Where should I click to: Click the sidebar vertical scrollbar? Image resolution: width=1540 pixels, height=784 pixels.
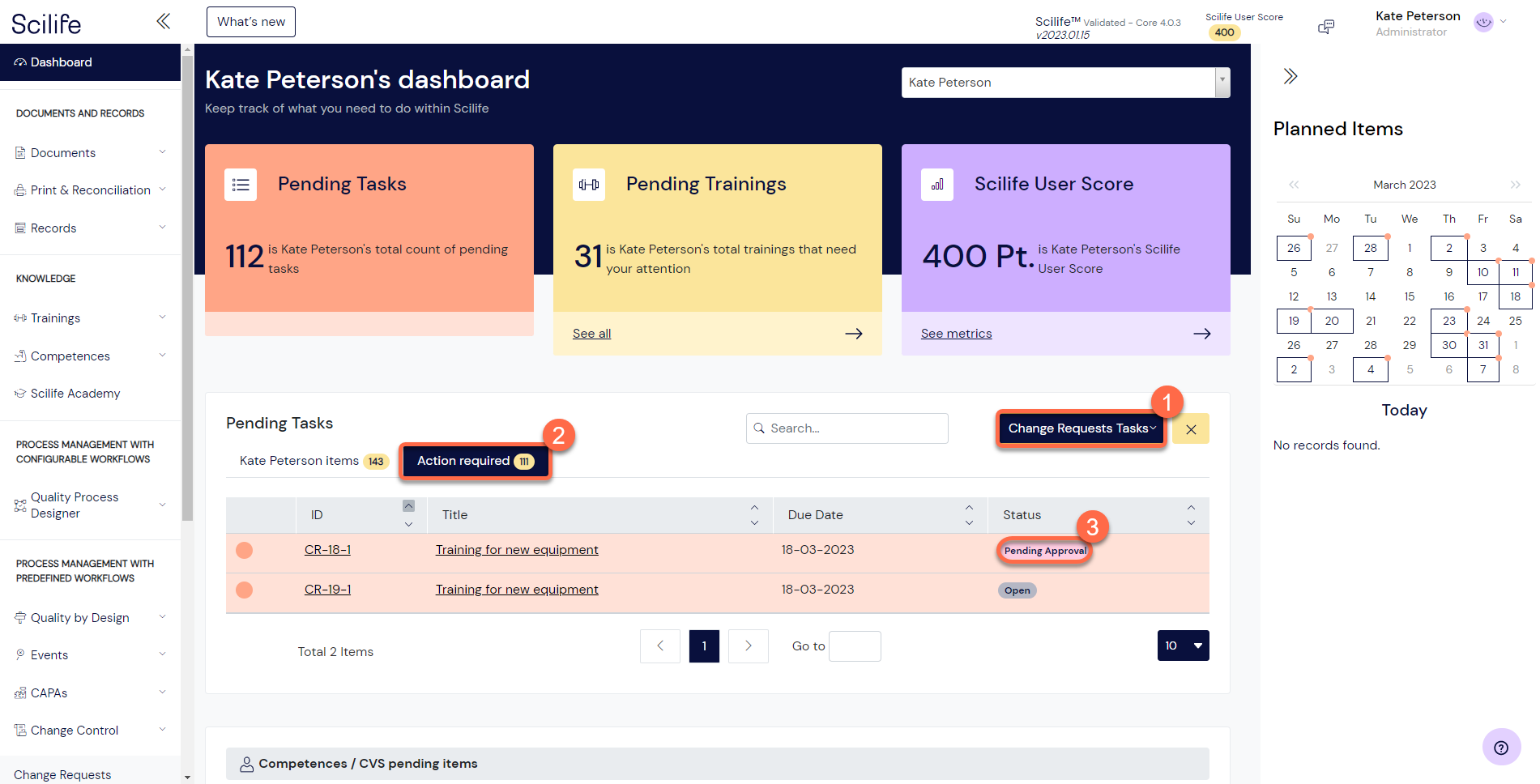pos(187,288)
